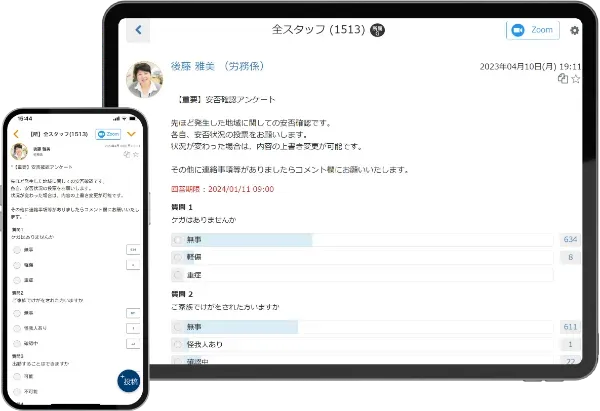Tap the count box beside 確認中 on phone
This screenshot has width=600, height=411.
click(x=133, y=344)
